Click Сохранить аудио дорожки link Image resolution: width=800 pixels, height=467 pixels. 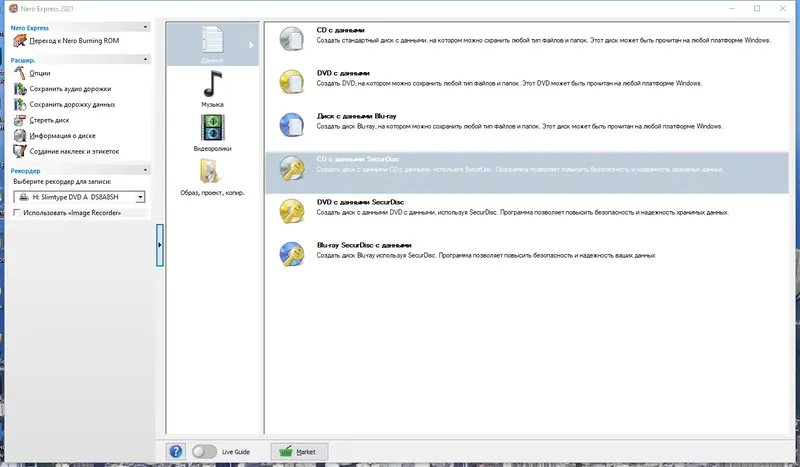click(70, 89)
